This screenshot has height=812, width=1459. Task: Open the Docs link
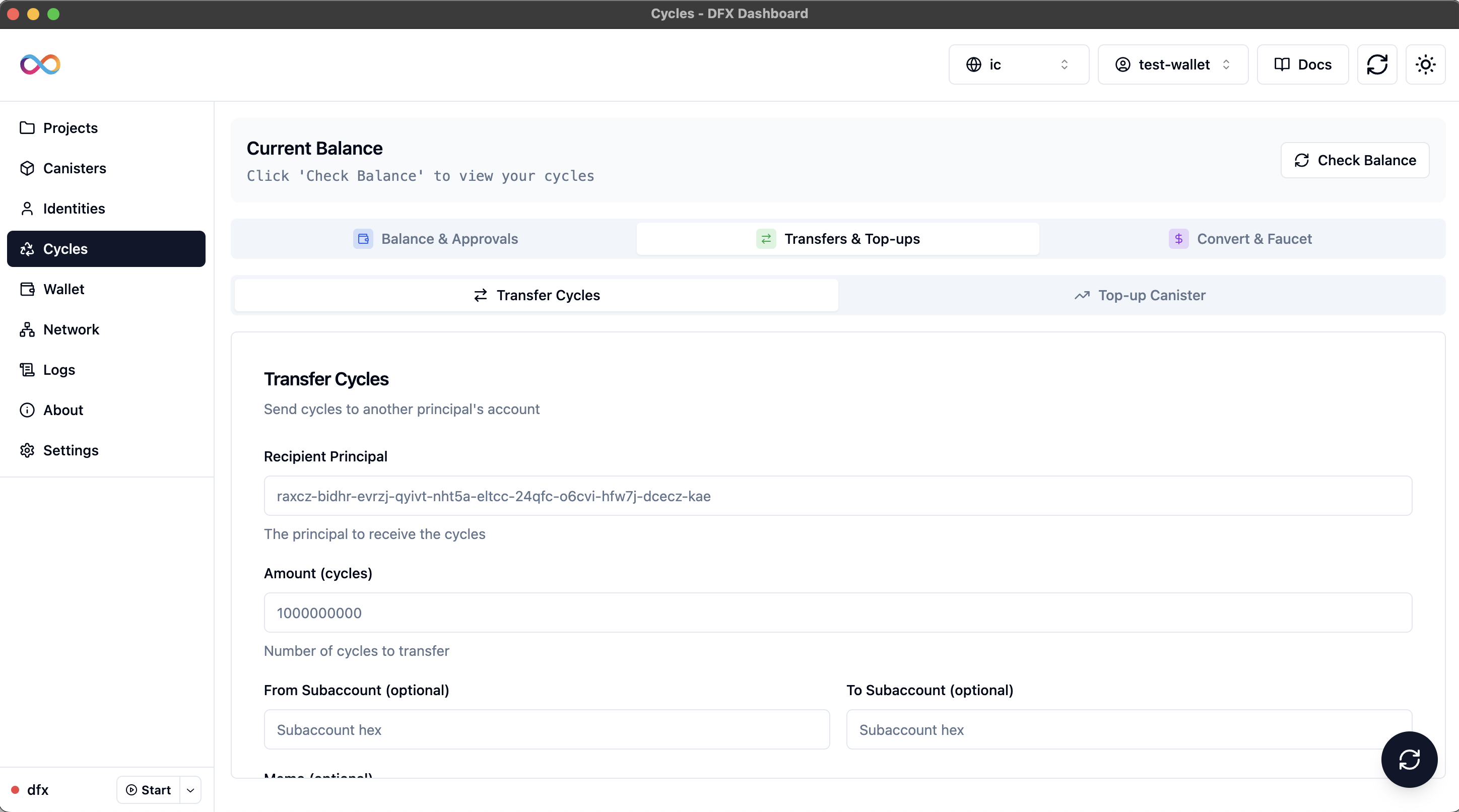[1302, 64]
